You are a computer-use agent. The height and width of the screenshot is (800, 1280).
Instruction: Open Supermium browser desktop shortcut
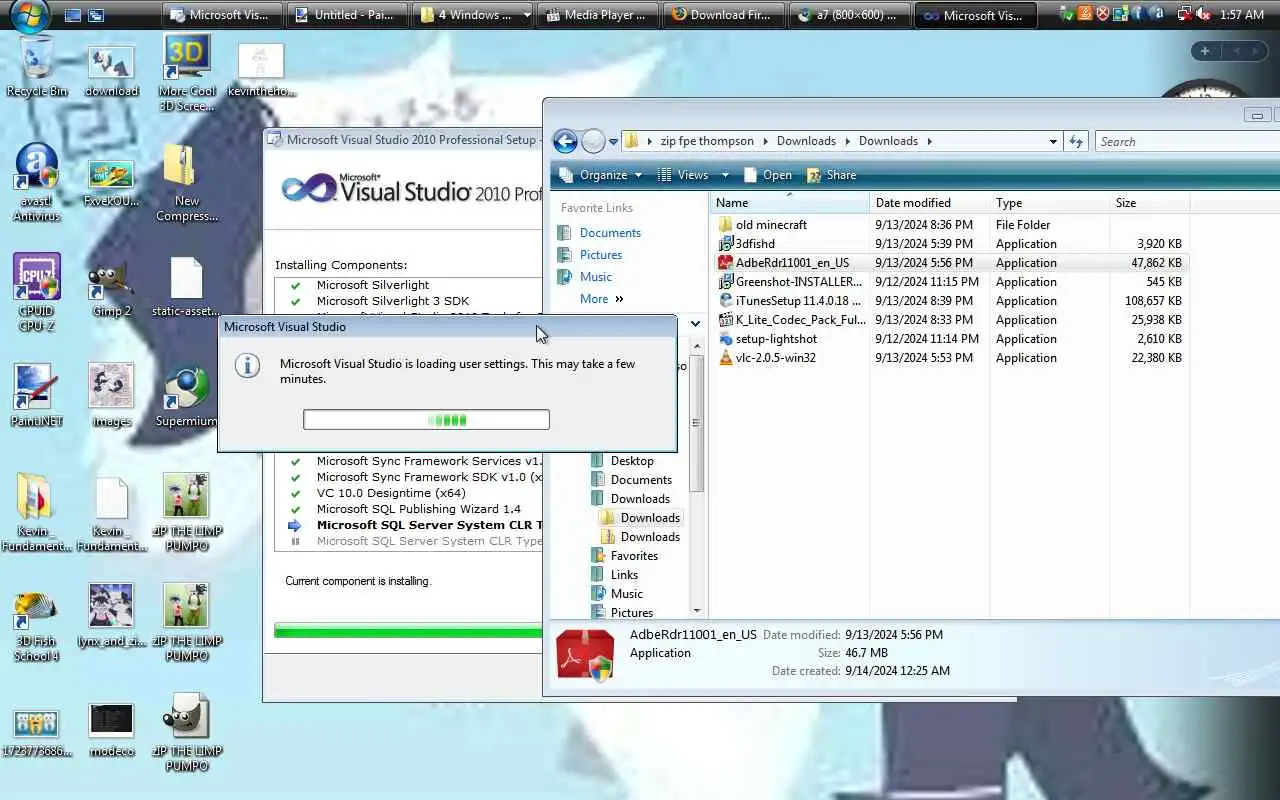pos(186,396)
